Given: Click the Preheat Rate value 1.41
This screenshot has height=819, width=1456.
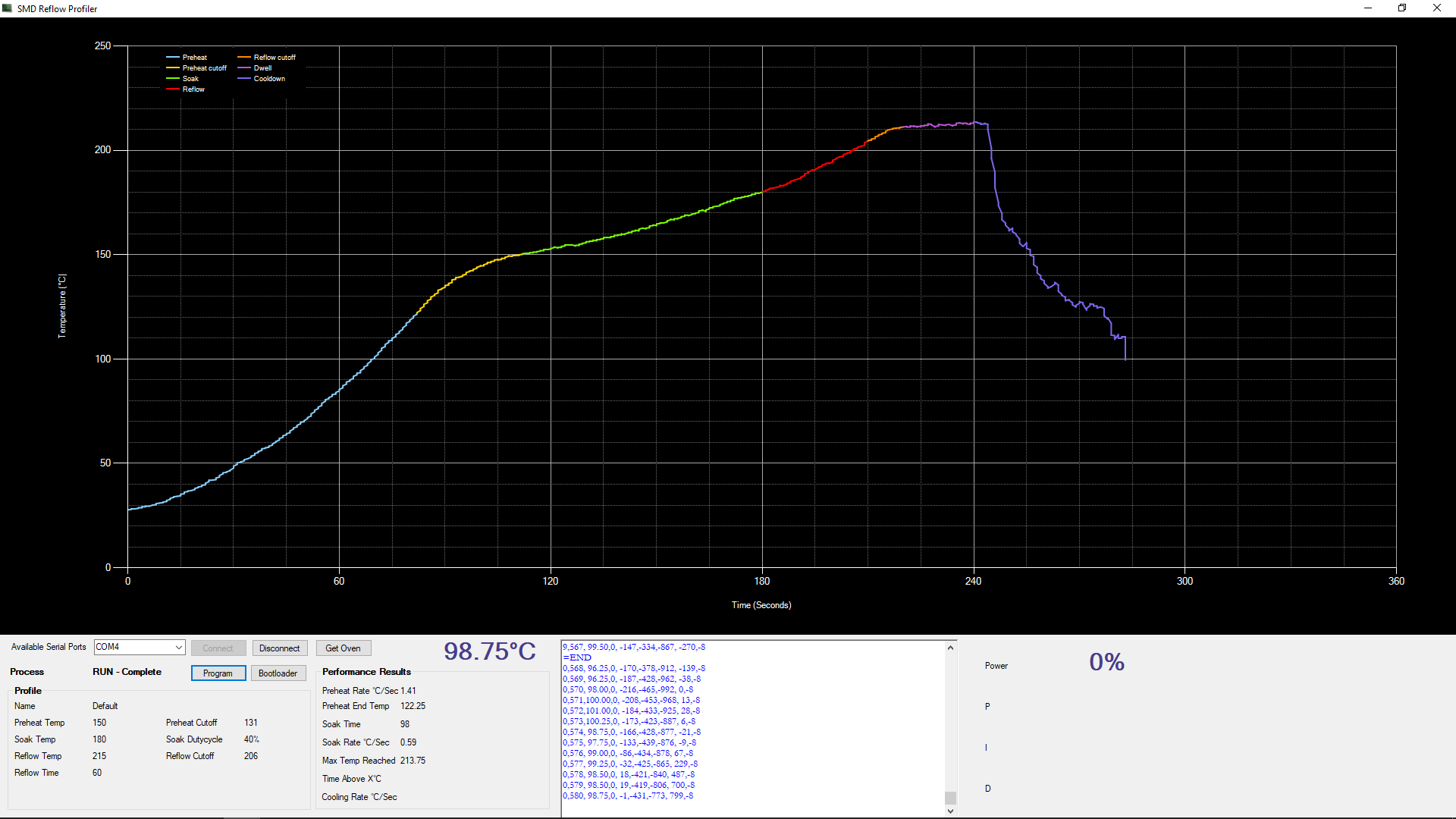Looking at the screenshot, I should click(x=408, y=691).
